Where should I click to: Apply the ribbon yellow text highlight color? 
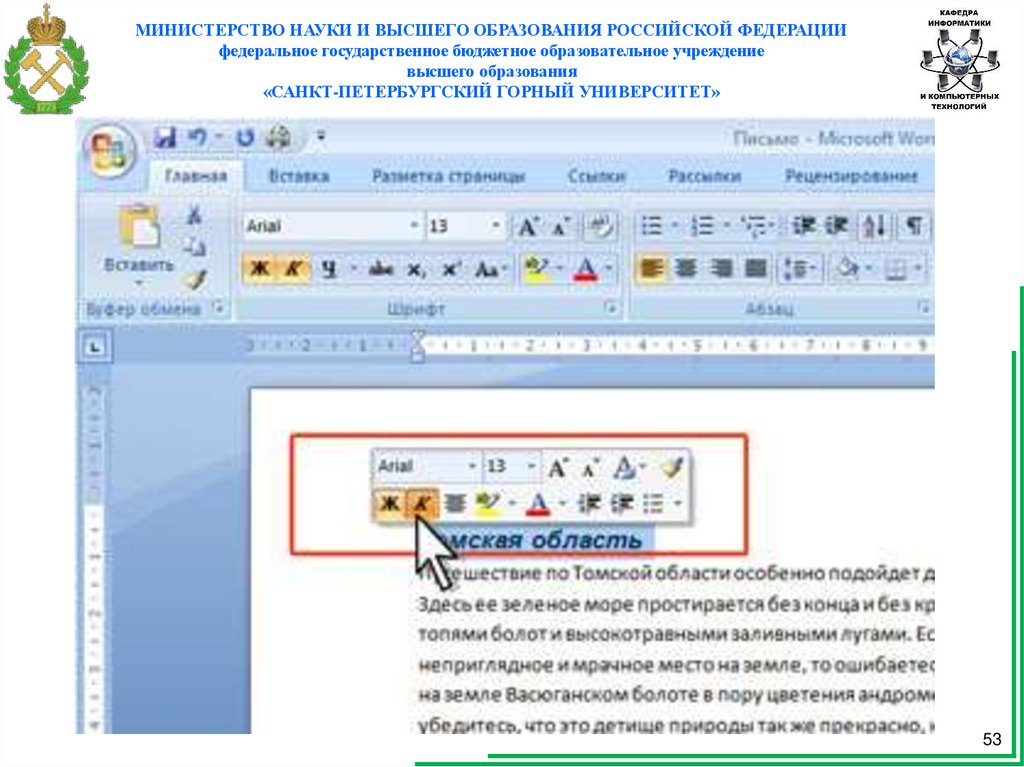pyautogui.click(x=538, y=269)
